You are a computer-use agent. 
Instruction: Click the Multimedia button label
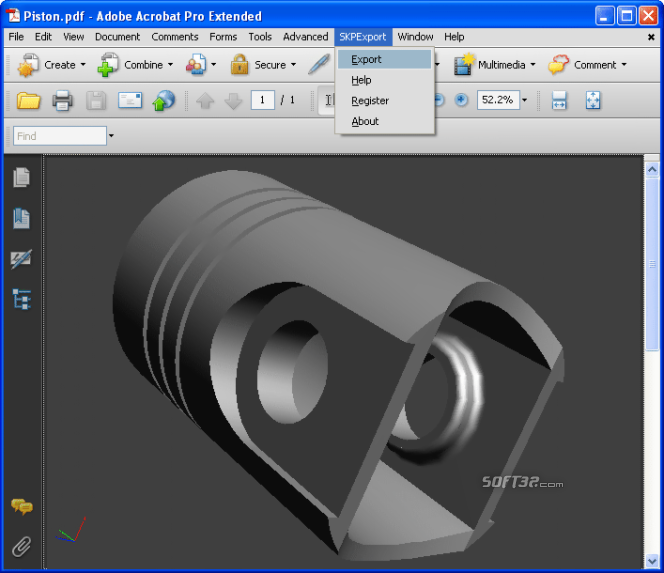[x=501, y=65]
